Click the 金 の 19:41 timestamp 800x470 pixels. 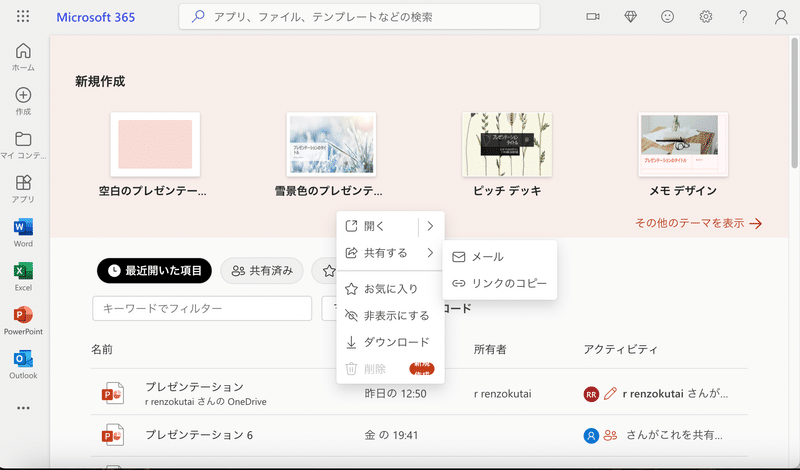pyautogui.click(x=391, y=435)
